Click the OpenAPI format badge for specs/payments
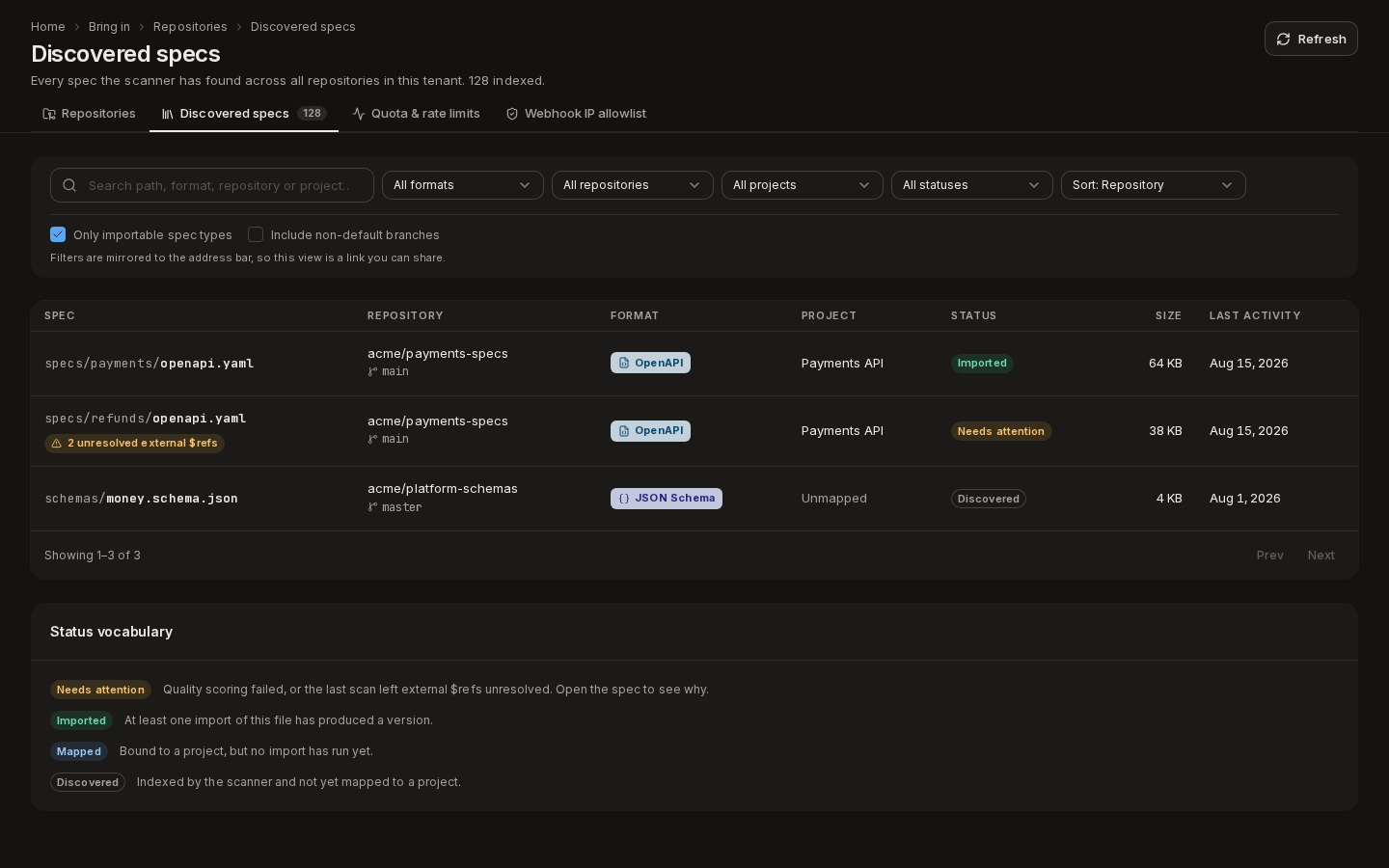The width and height of the screenshot is (1389, 868). pyautogui.click(x=650, y=363)
